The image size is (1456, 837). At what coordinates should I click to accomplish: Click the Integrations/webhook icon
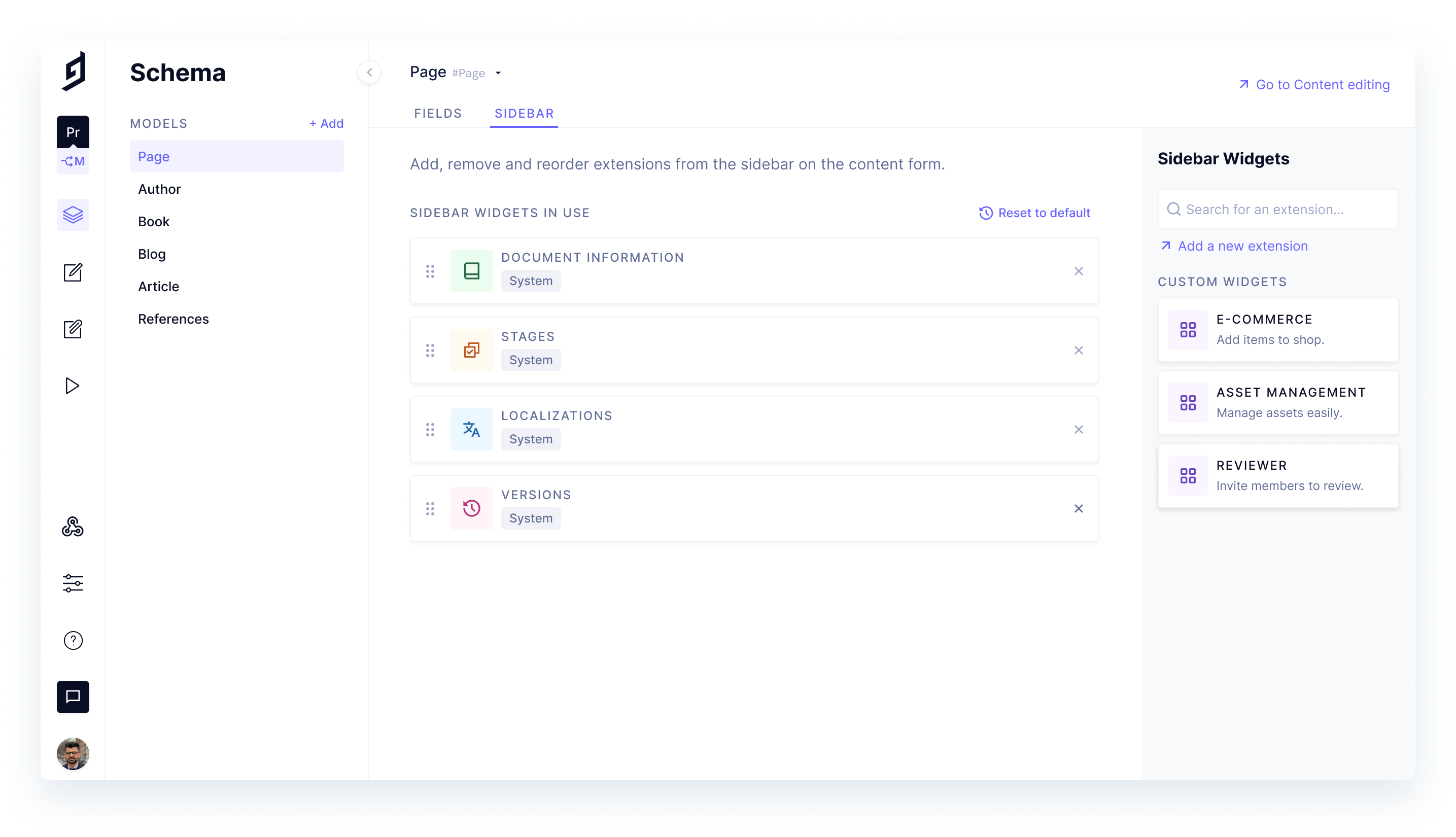coord(72,527)
